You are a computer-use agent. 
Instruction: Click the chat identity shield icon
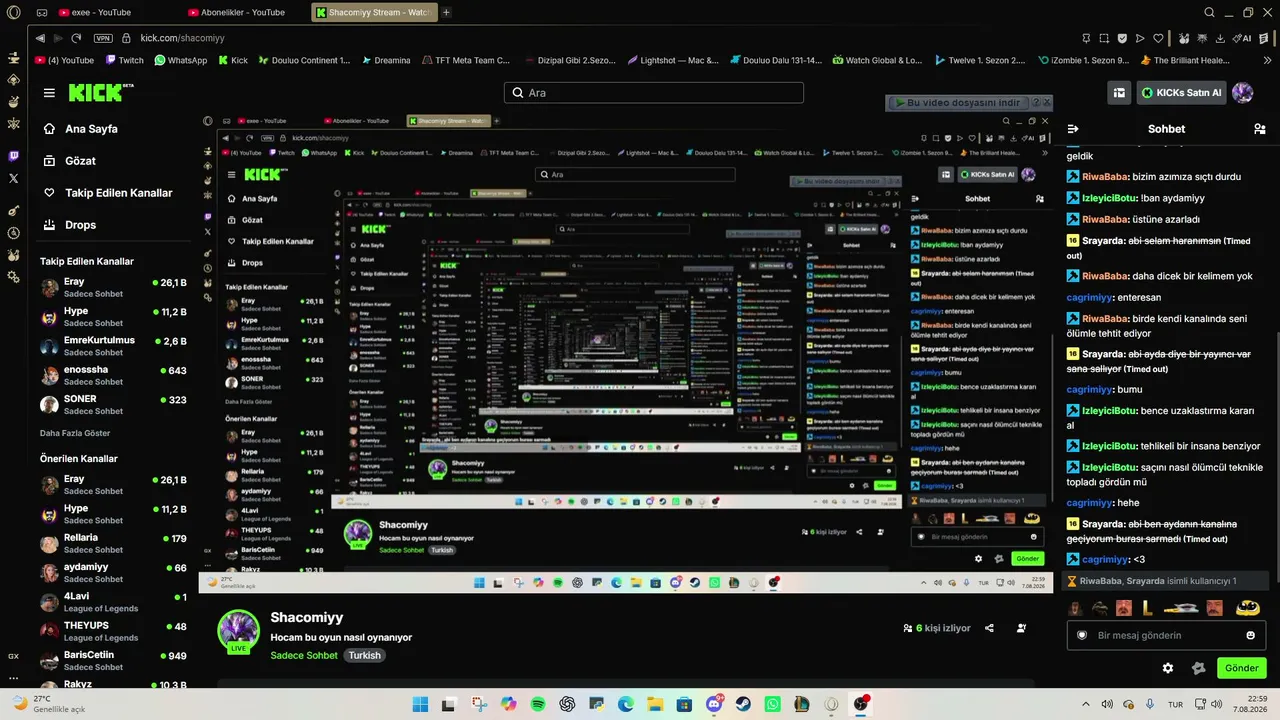tap(1081, 635)
